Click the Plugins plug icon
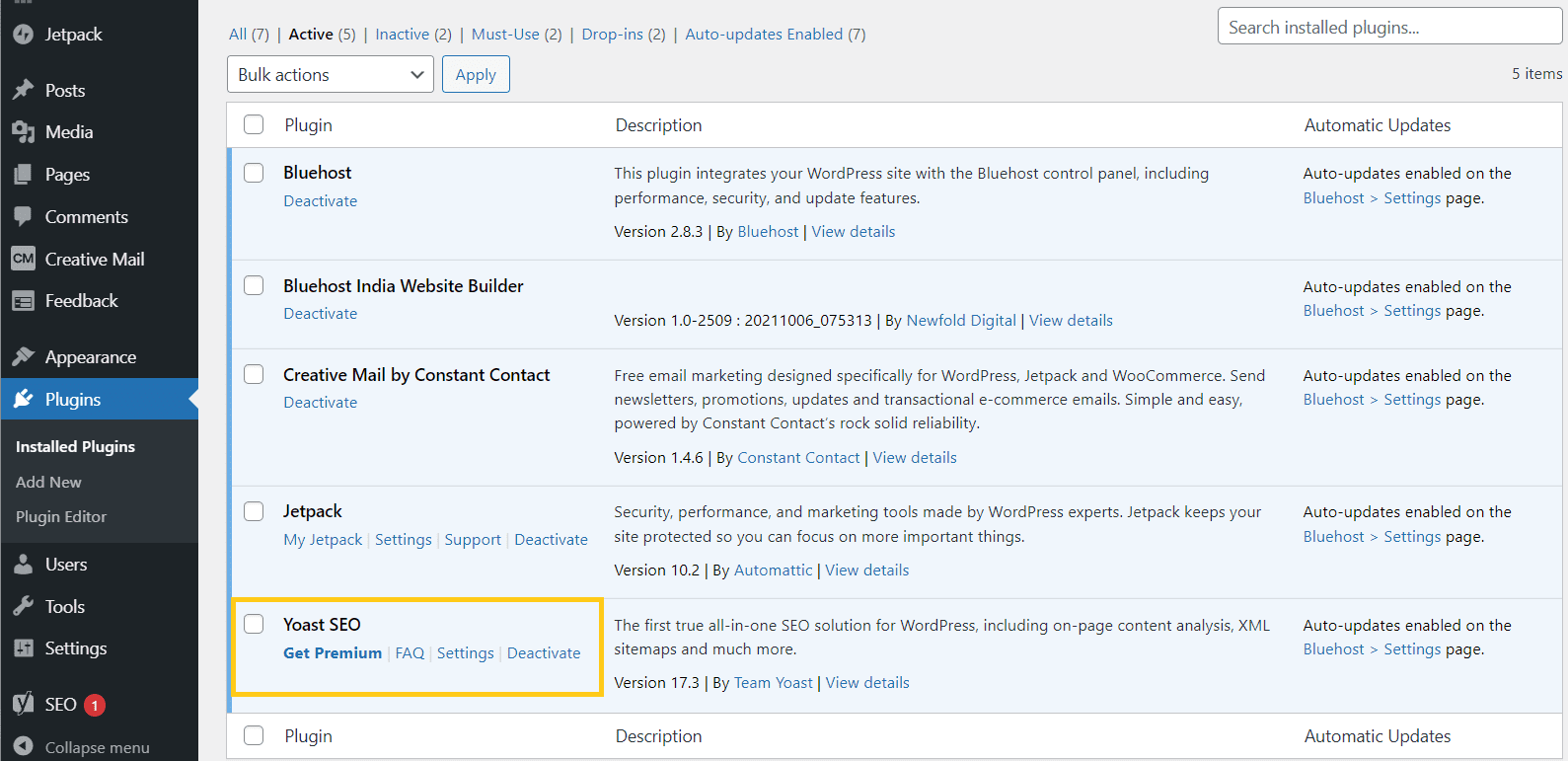1568x761 pixels. pyautogui.click(x=24, y=399)
